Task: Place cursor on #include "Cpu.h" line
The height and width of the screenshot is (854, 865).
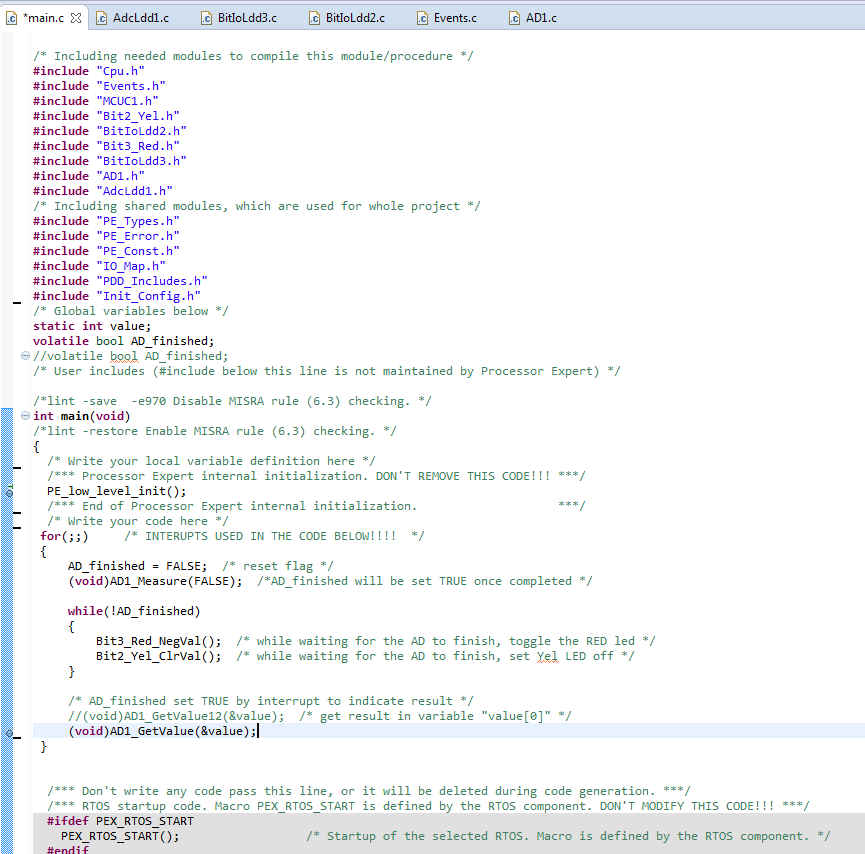Action: 89,71
